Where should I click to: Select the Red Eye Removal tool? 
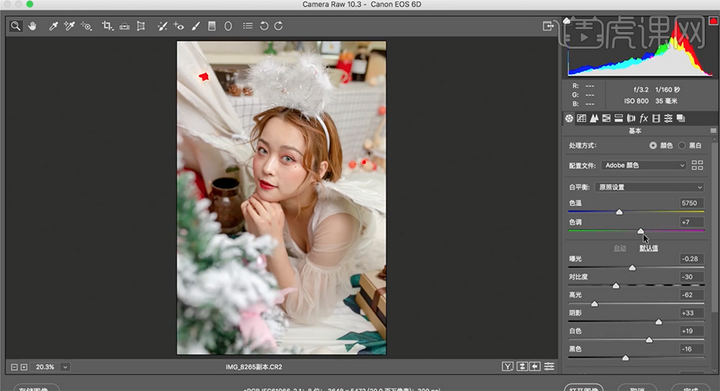pos(179,26)
